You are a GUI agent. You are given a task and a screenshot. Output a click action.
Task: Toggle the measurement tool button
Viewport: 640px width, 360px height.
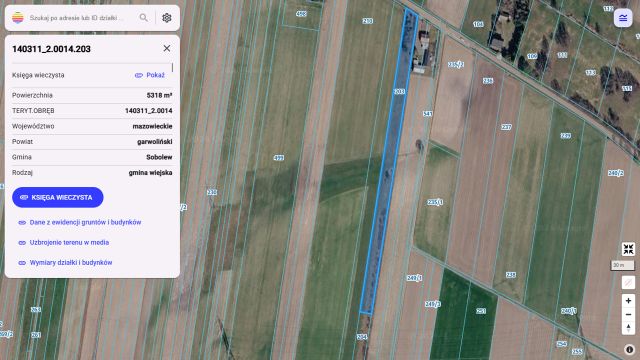point(628,282)
